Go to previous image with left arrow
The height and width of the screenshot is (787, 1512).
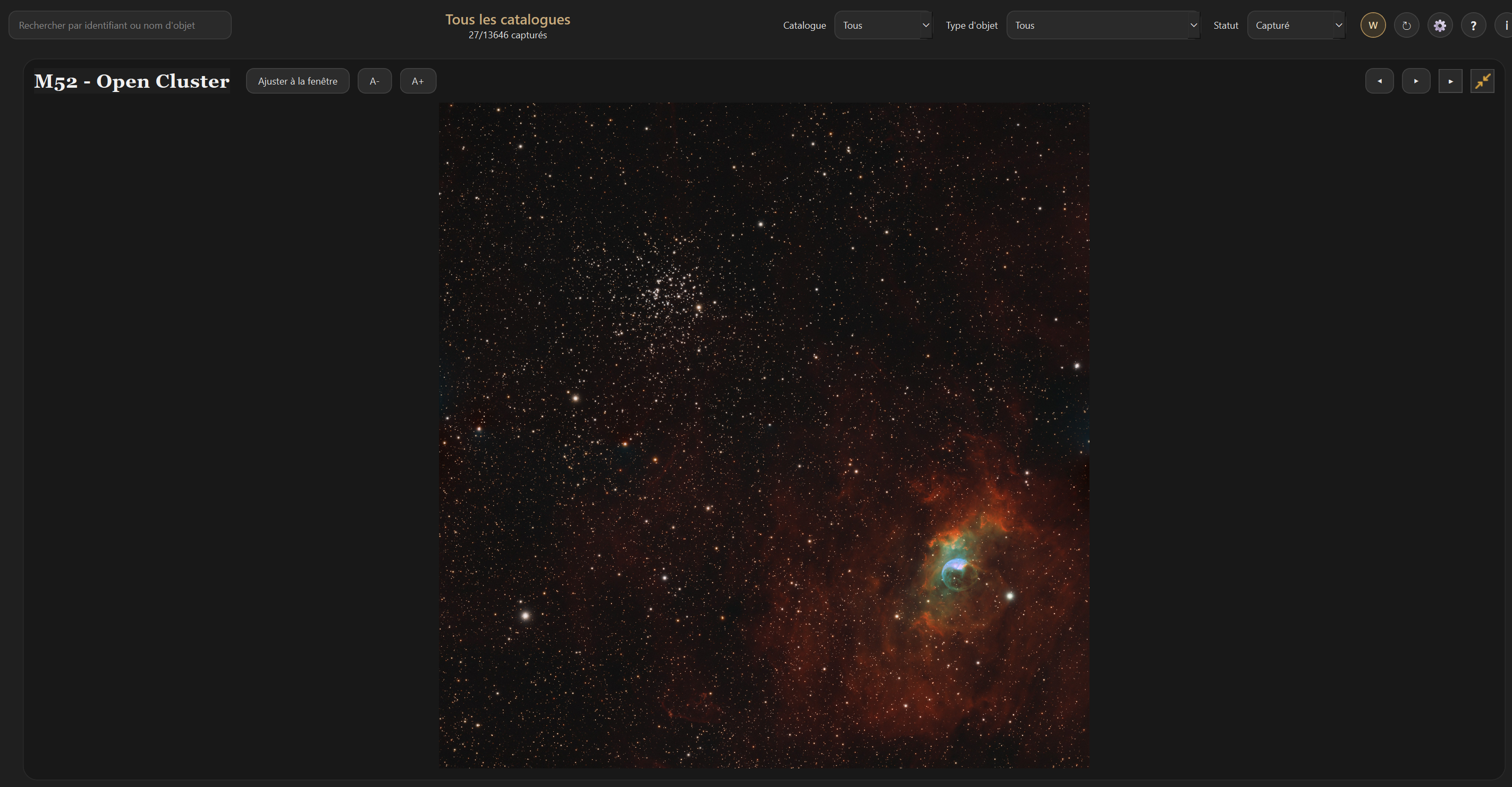coord(1379,81)
